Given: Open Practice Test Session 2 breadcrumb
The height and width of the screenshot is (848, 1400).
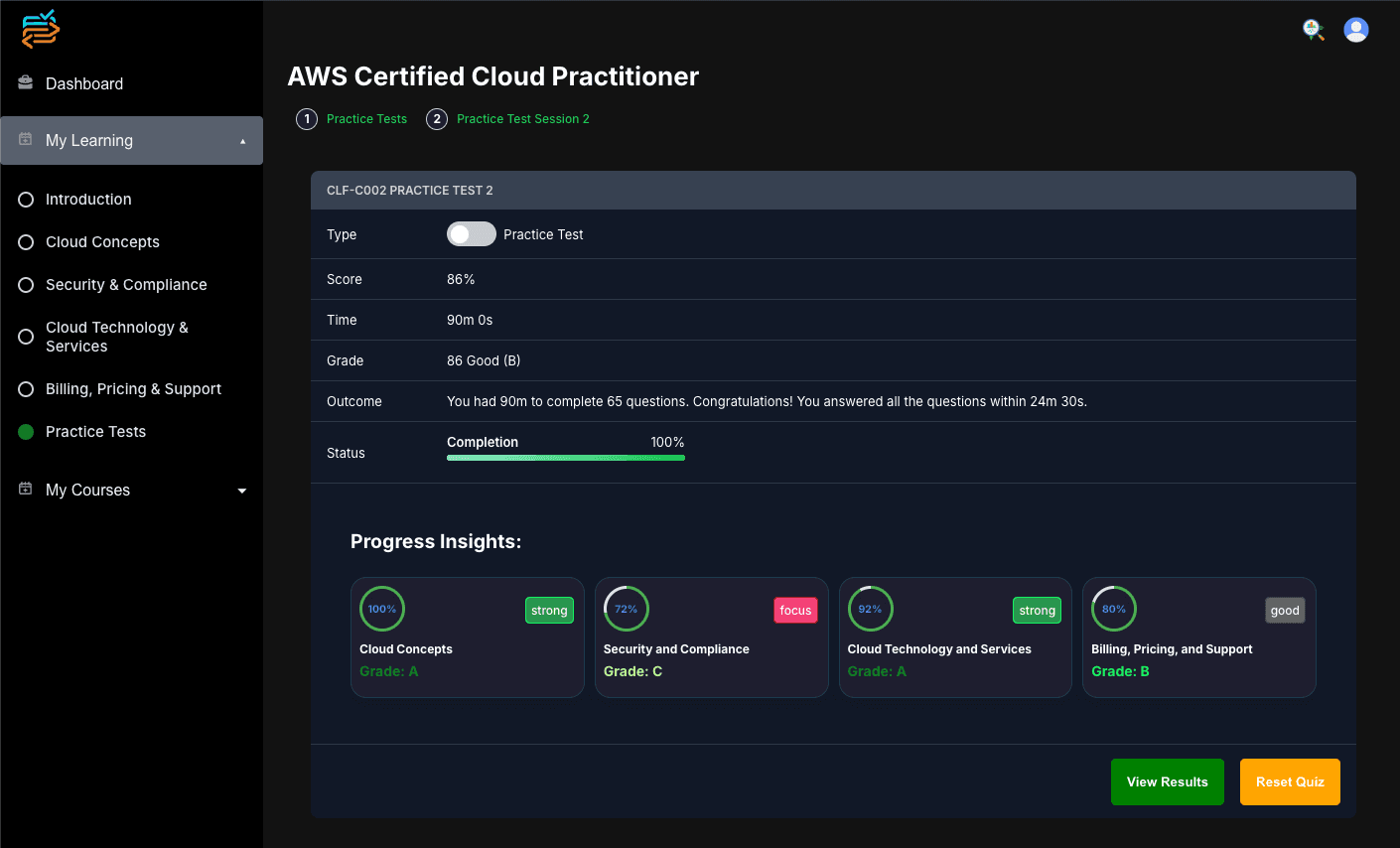Looking at the screenshot, I should coord(522,119).
